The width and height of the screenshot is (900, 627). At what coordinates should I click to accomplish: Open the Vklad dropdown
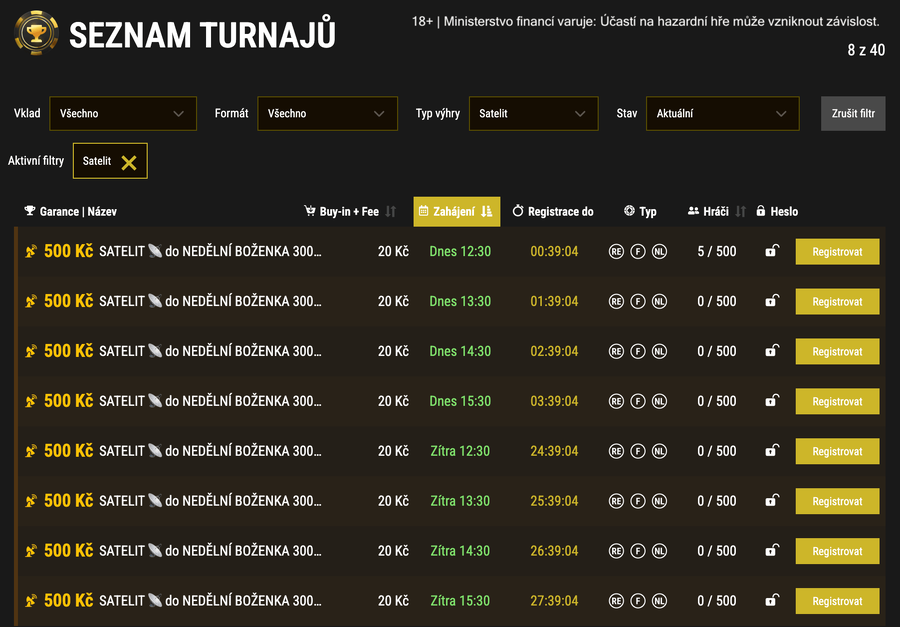coord(122,114)
